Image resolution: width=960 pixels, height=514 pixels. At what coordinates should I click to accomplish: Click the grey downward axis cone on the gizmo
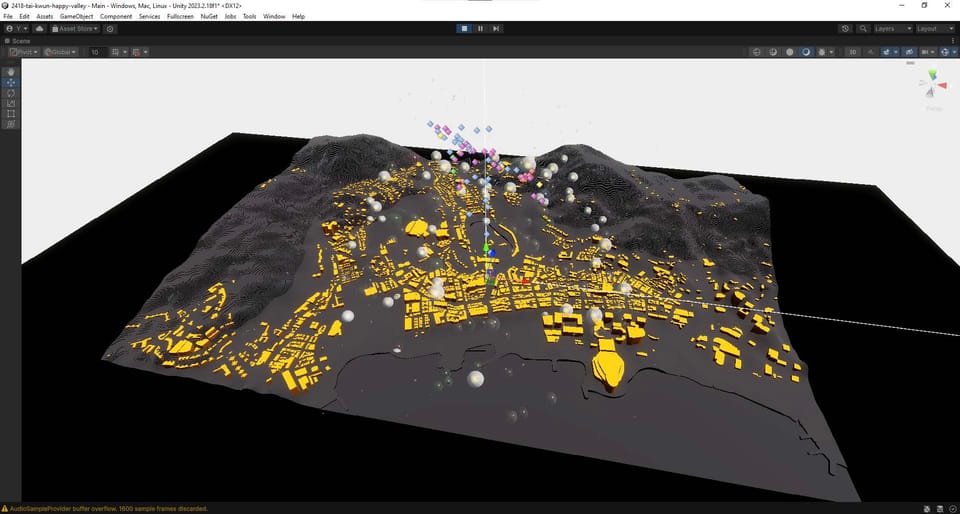(x=929, y=92)
